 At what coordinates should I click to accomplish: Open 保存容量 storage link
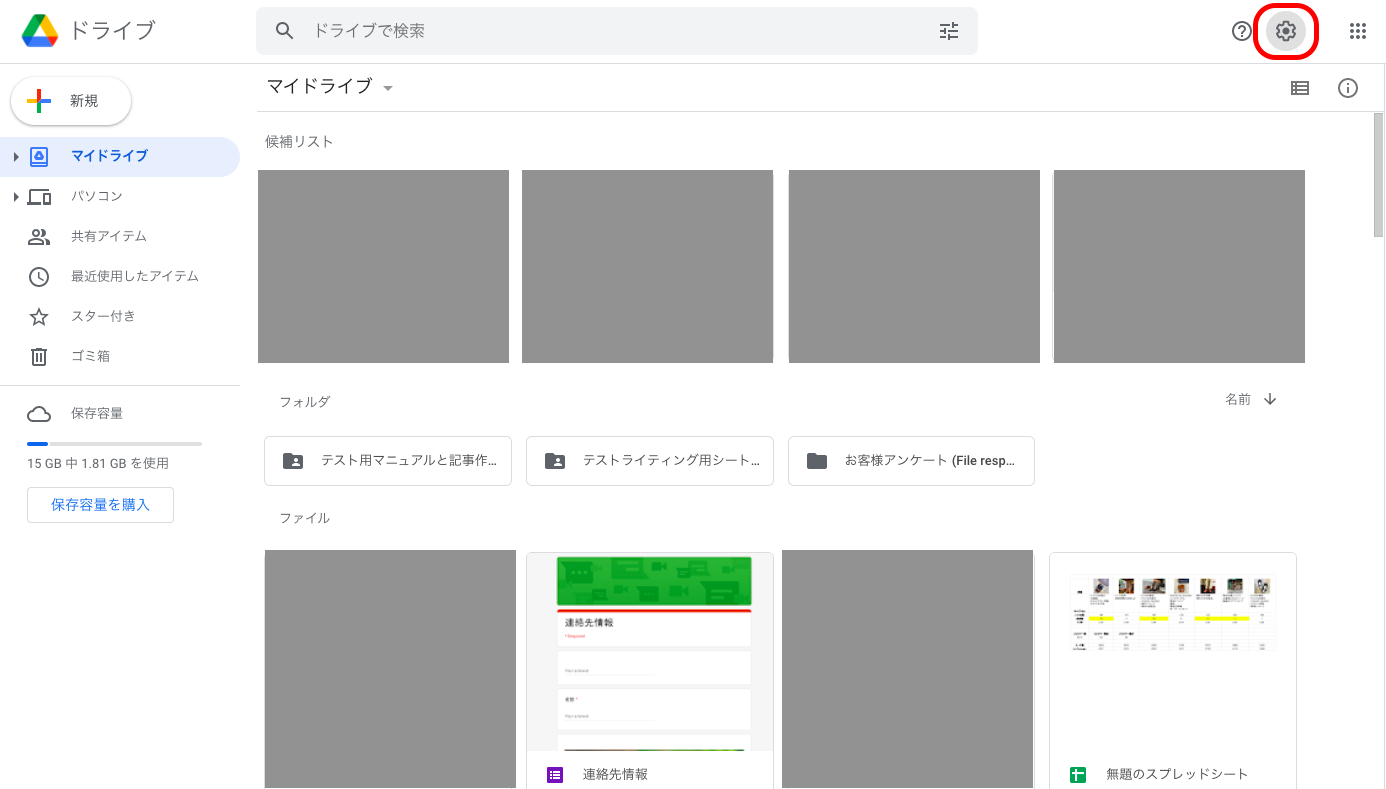coord(97,414)
